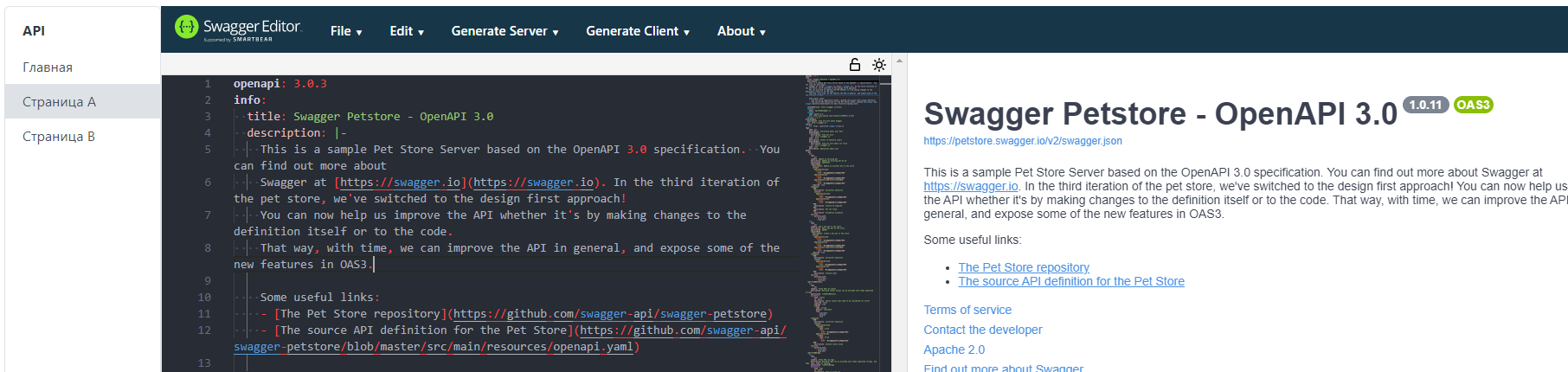The height and width of the screenshot is (372, 1568).
Task: Open the Generate Server menu
Action: (504, 31)
